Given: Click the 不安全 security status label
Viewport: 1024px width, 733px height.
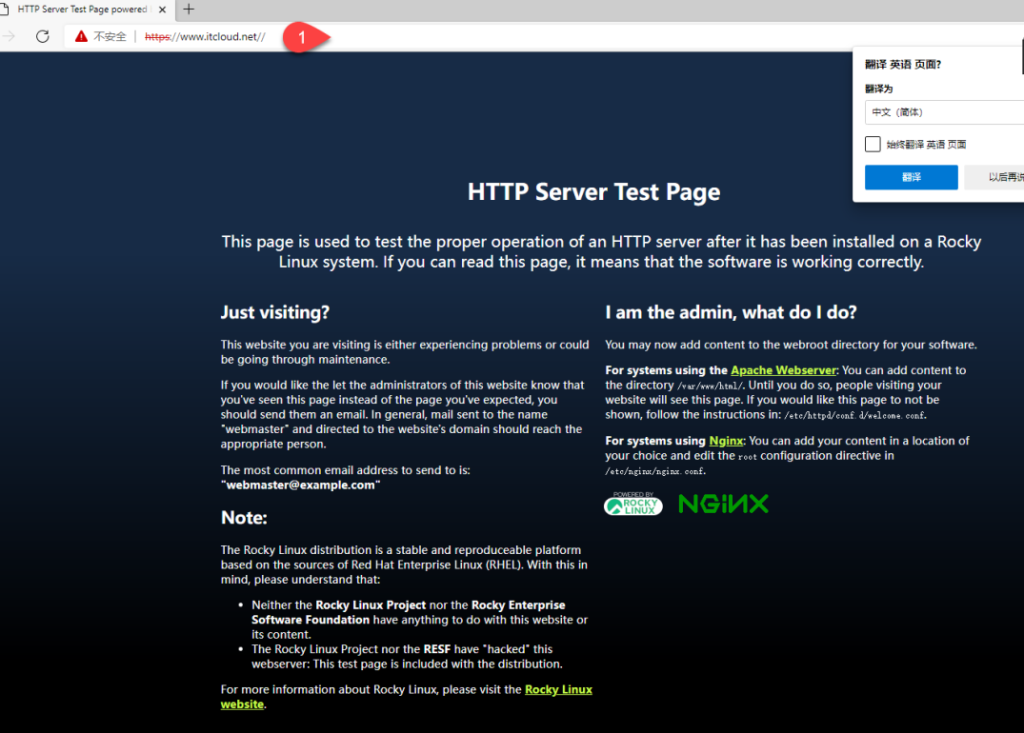Looking at the screenshot, I should [110, 37].
